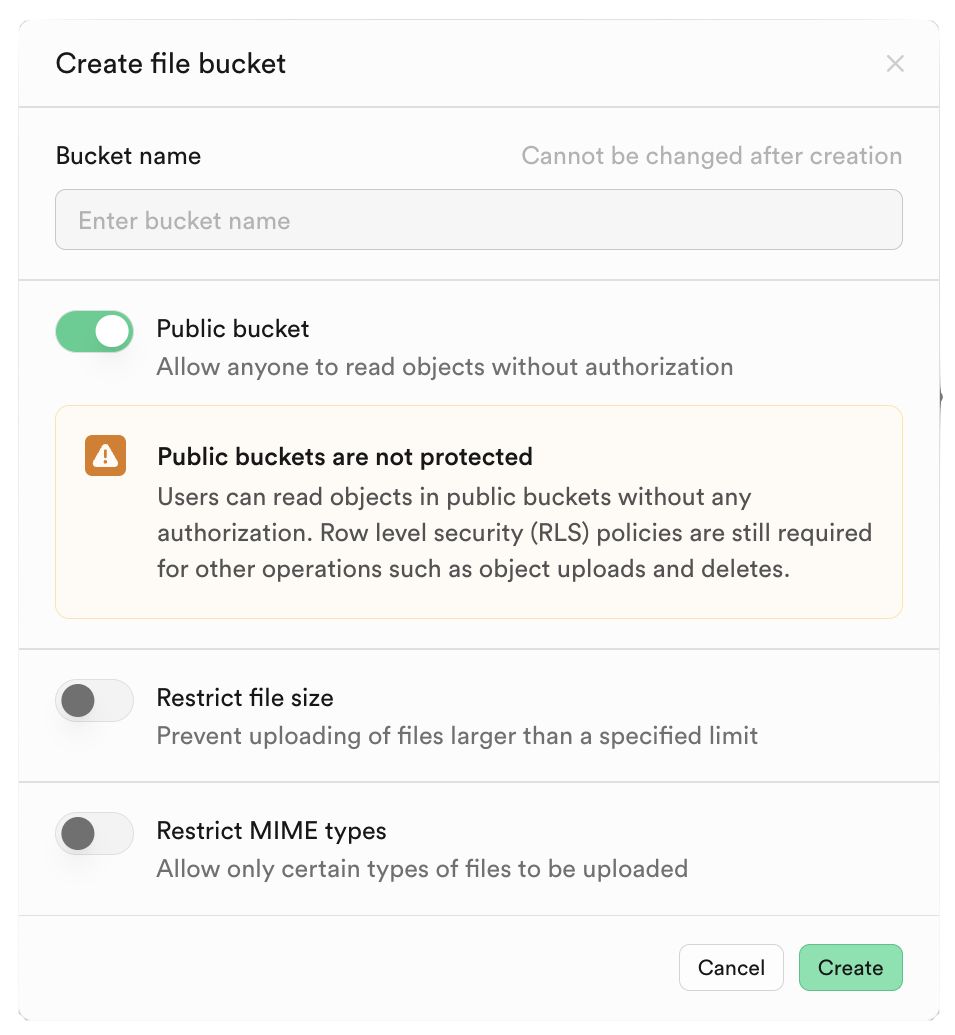955x1035 pixels.
Task: Click the Bucket name label
Action: 128,156
